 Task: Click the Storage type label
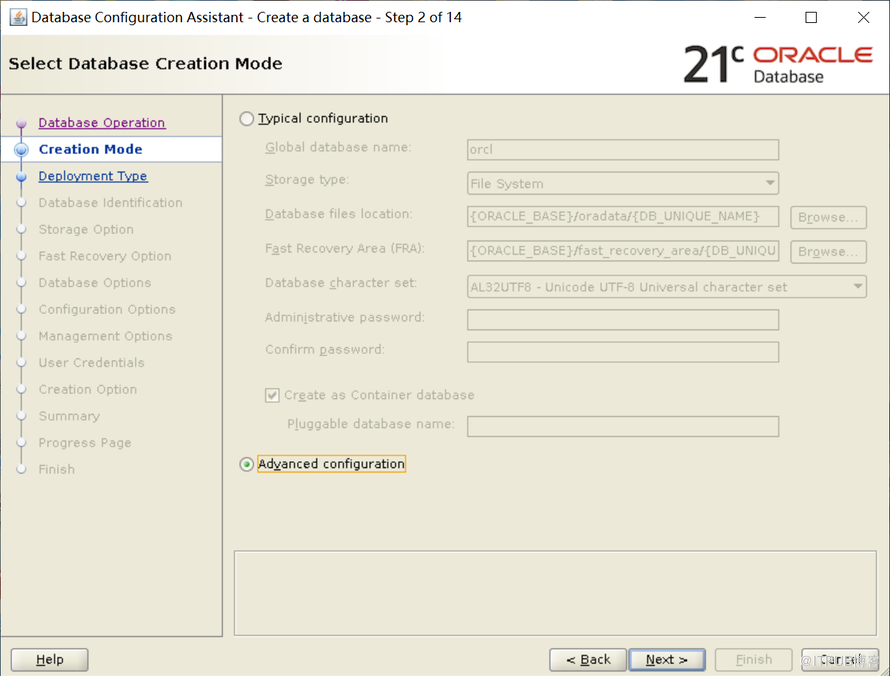coord(307,180)
